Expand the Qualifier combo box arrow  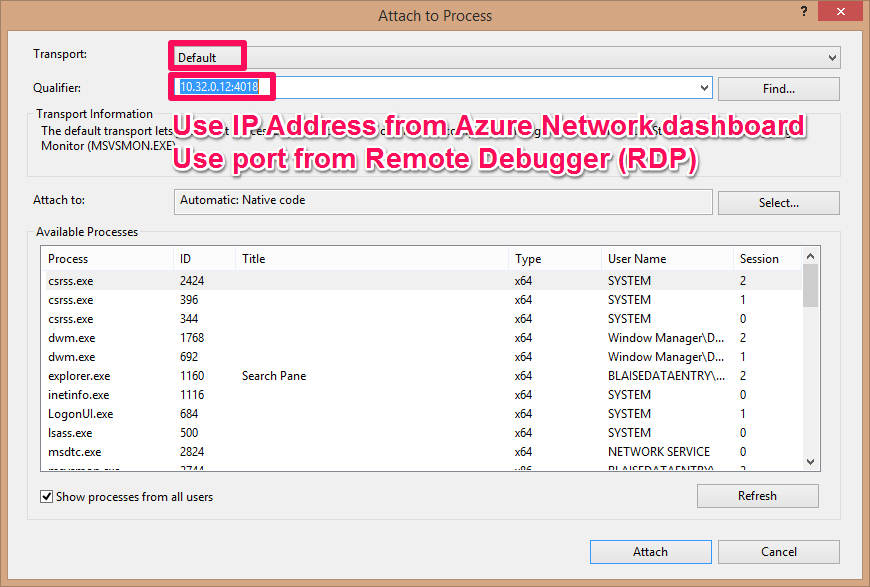tap(704, 88)
